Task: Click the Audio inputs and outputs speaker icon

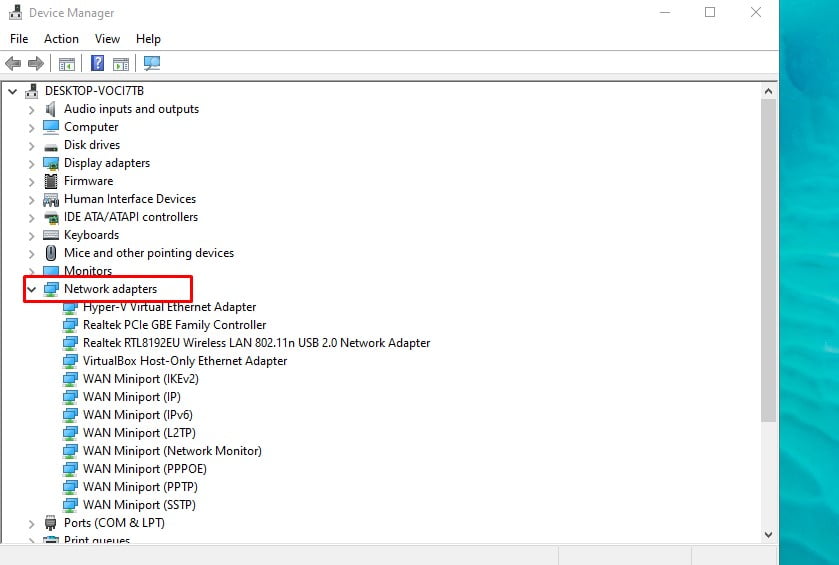Action: click(x=51, y=109)
